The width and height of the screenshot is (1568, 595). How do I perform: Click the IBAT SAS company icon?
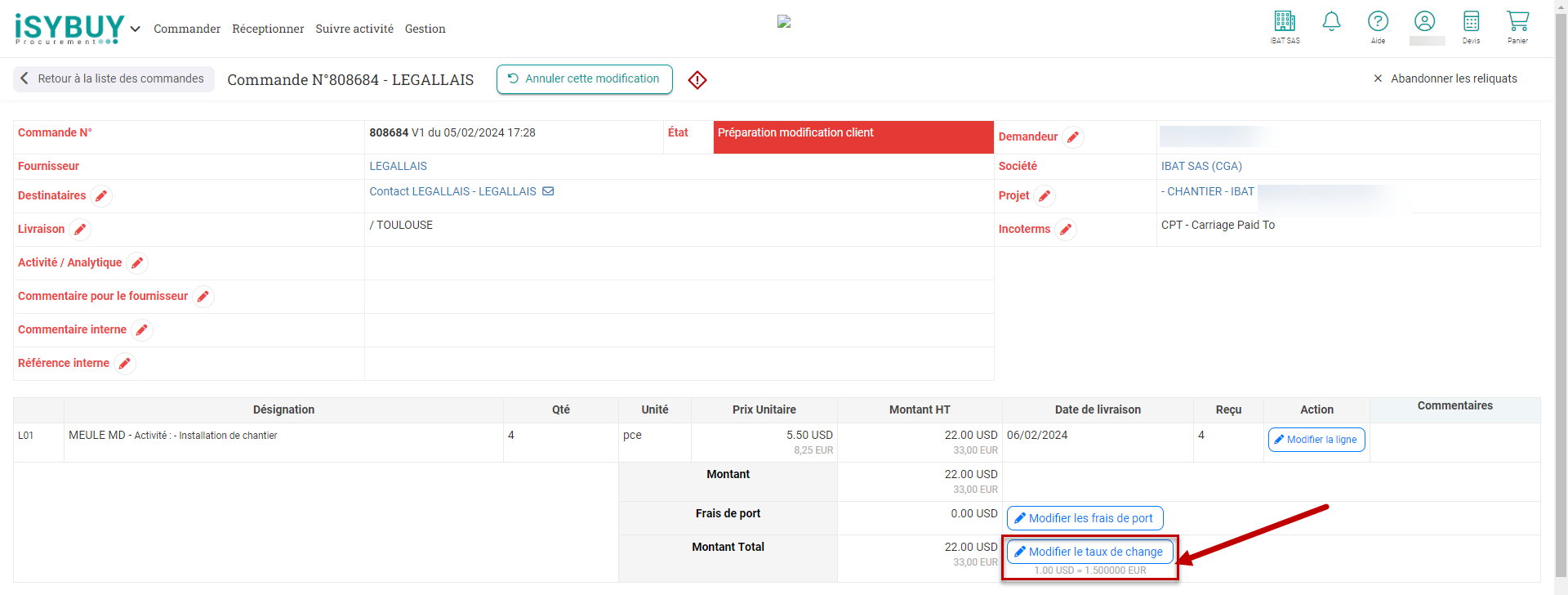coord(1285,22)
